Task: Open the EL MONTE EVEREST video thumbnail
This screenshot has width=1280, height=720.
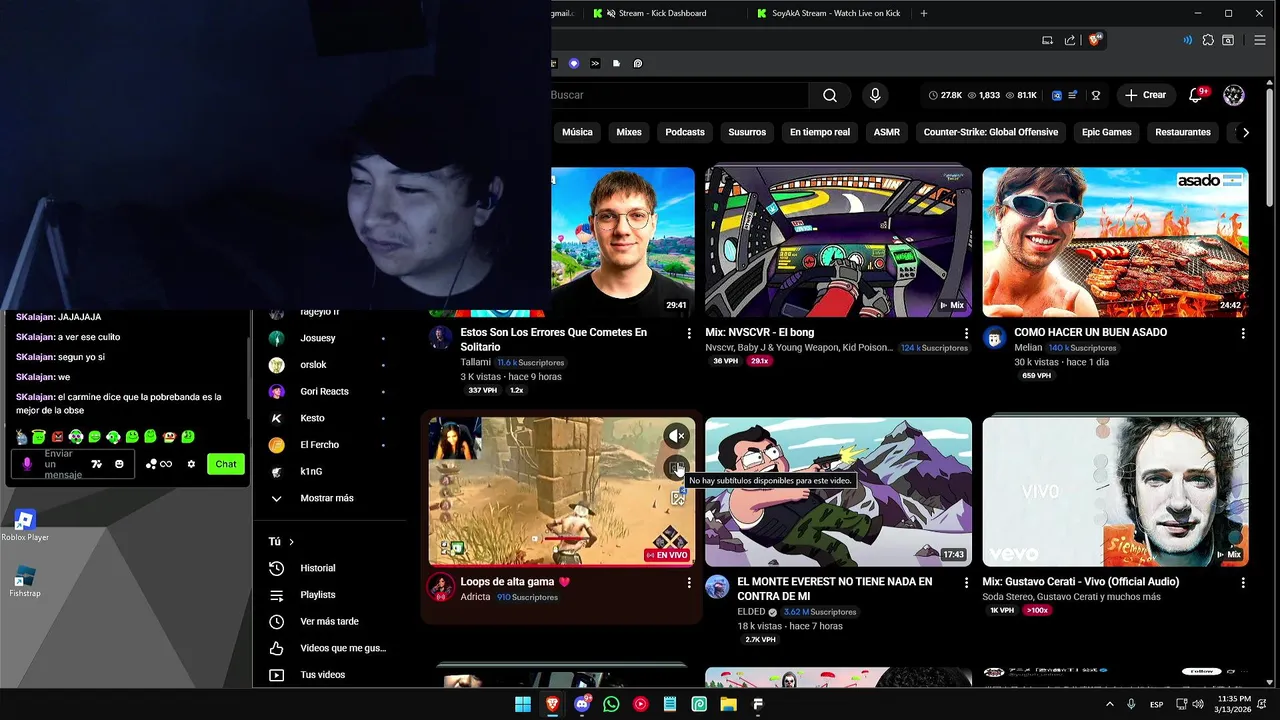Action: [x=838, y=492]
